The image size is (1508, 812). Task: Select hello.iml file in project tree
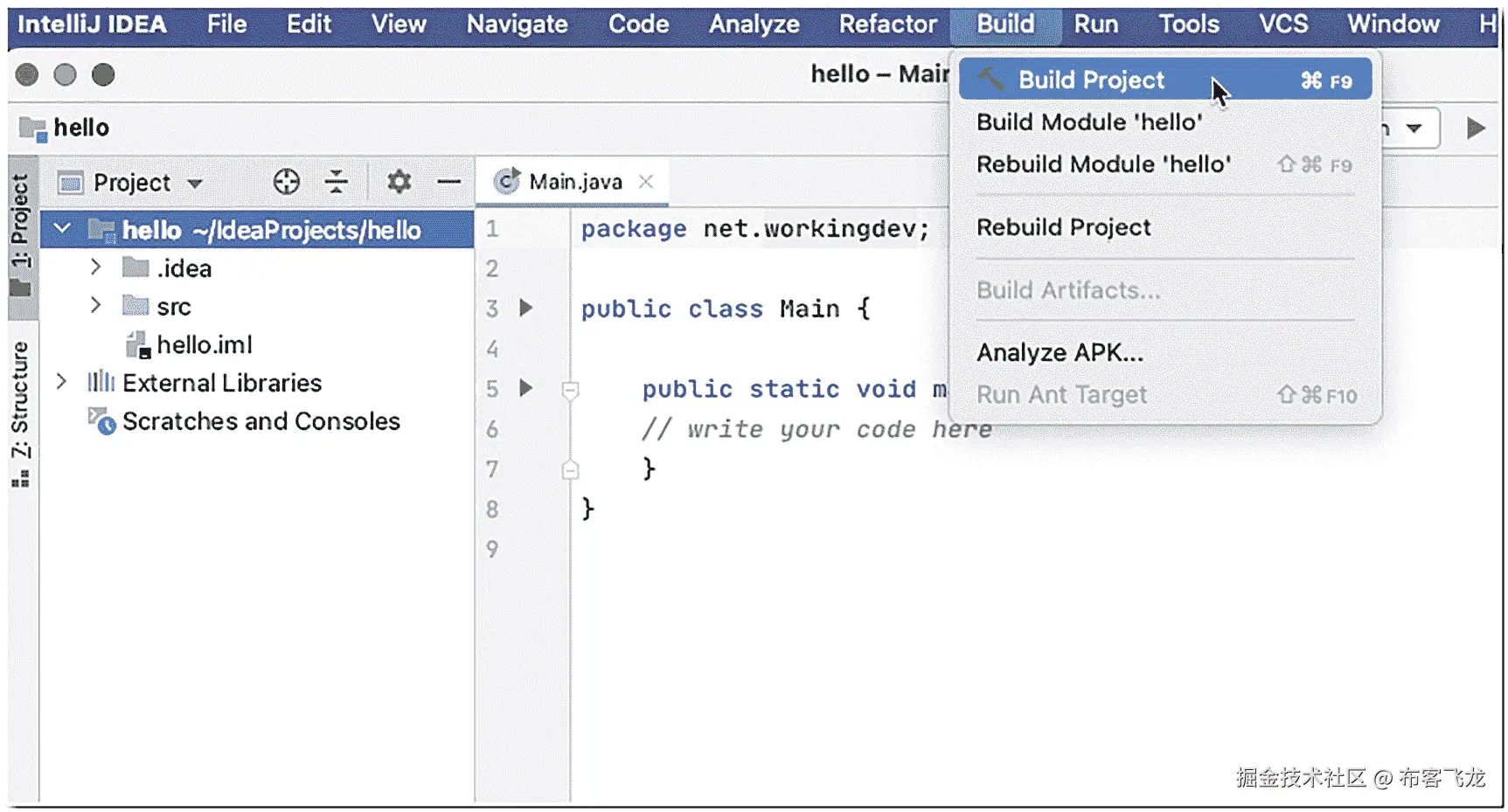click(x=204, y=345)
